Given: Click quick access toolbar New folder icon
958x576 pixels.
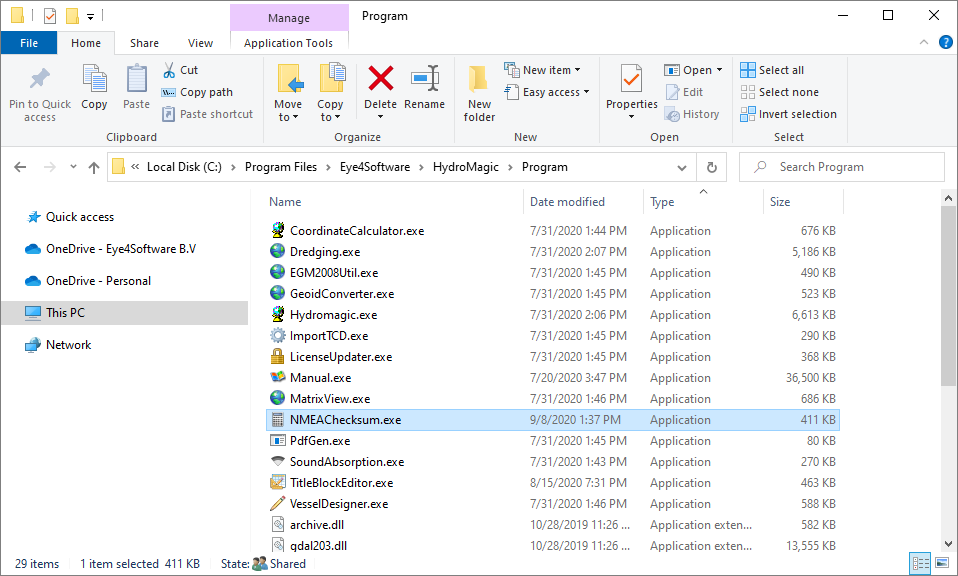Looking at the screenshot, I should 72,16.
